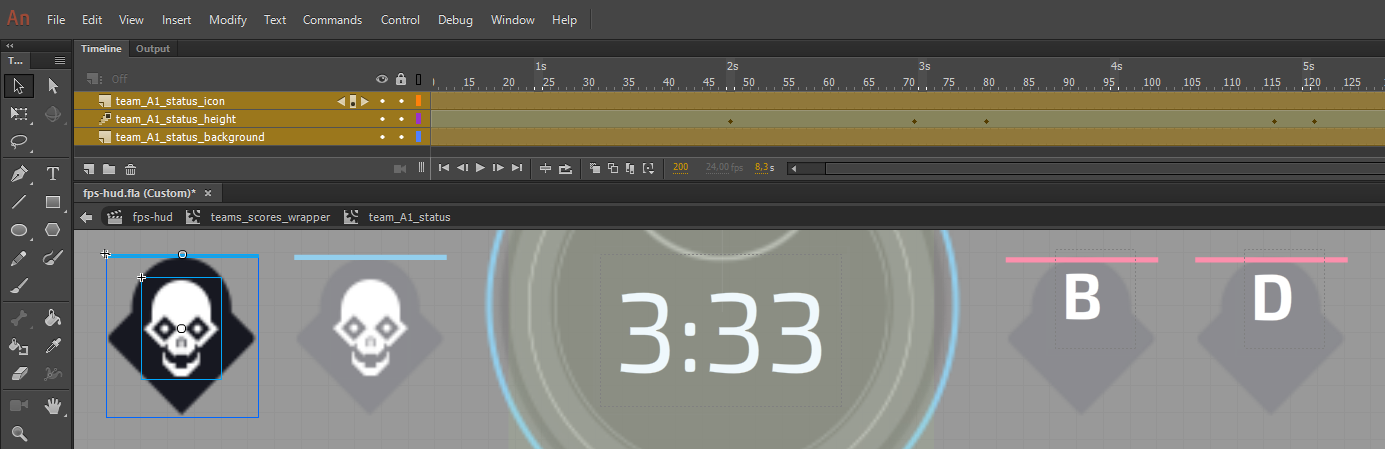Image resolution: width=1385 pixels, height=449 pixels.
Task: Delete layer with trash icon
Action: point(130,169)
